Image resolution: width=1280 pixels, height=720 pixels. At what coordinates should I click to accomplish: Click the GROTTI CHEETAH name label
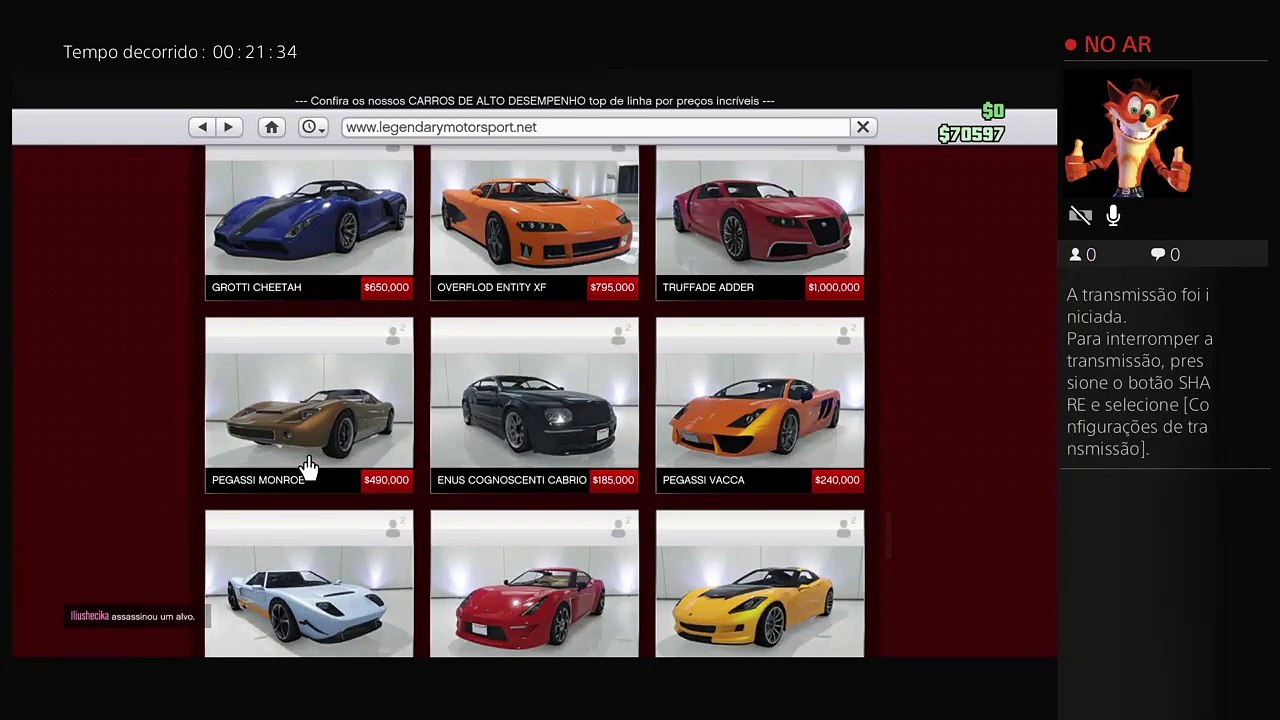256,287
